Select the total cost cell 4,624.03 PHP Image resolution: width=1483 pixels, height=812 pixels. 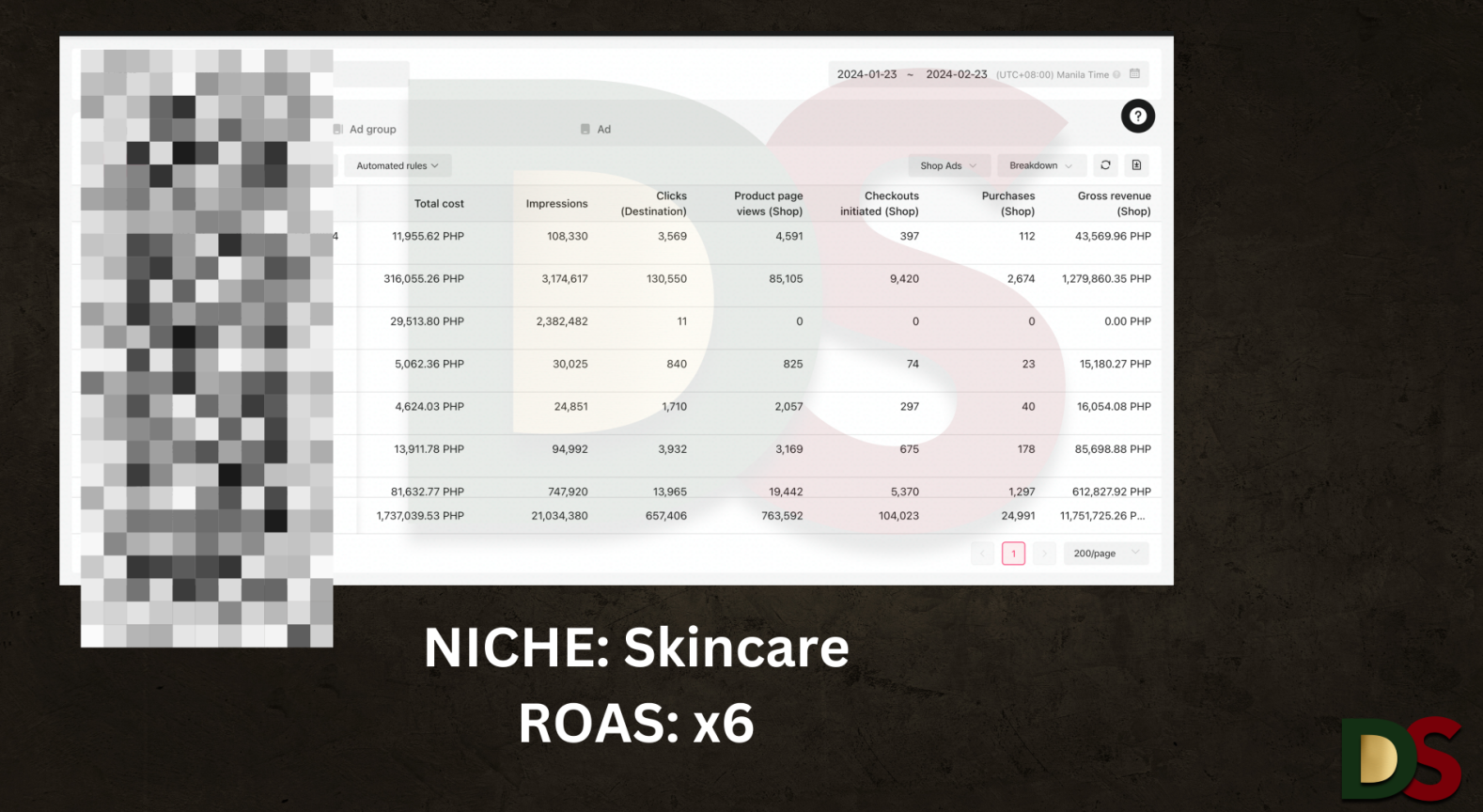pos(429,406)
